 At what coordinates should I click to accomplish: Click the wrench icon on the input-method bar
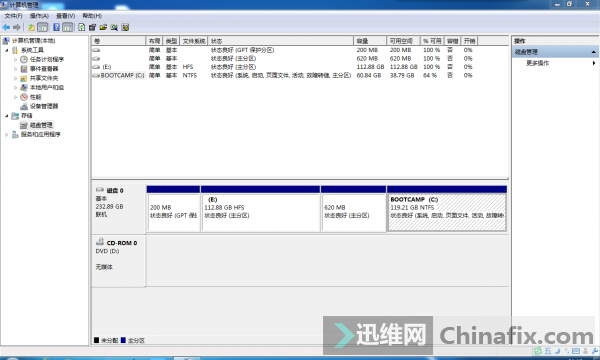(x=595, y=351)
